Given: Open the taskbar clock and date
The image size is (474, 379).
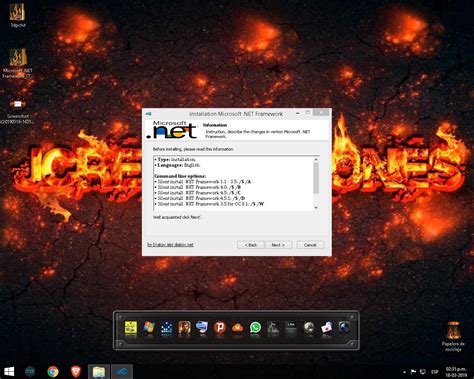Looking at the screenshot, I should (456, 372).
